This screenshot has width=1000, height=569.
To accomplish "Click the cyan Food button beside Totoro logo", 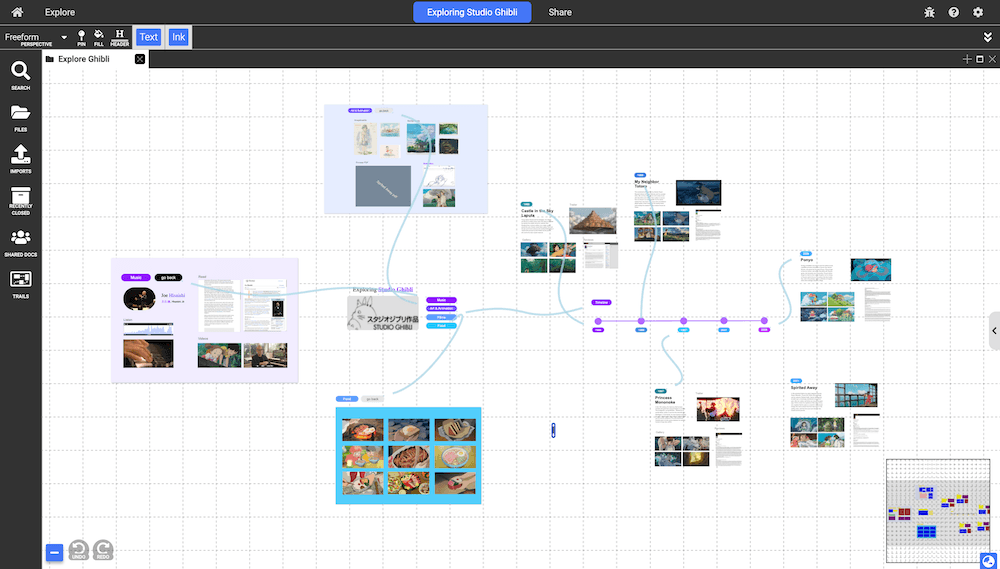I will (441, 325).
